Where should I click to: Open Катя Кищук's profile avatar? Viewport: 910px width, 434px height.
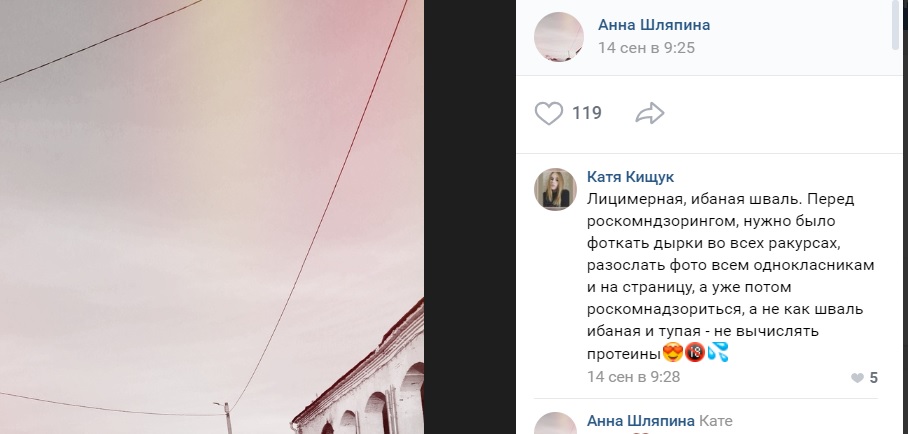coord(555,189)
